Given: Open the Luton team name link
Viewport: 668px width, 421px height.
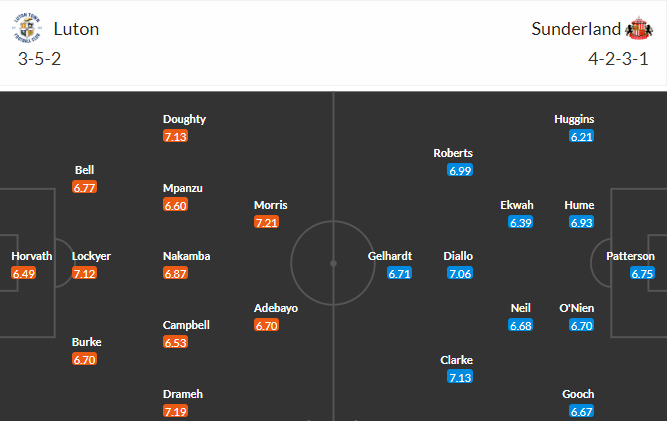Looking at the screenshot, I should pos(76,29).
